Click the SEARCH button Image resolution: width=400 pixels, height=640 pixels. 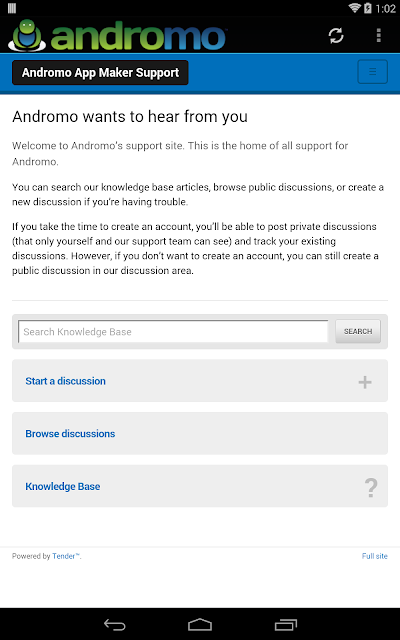pos(358,331)
